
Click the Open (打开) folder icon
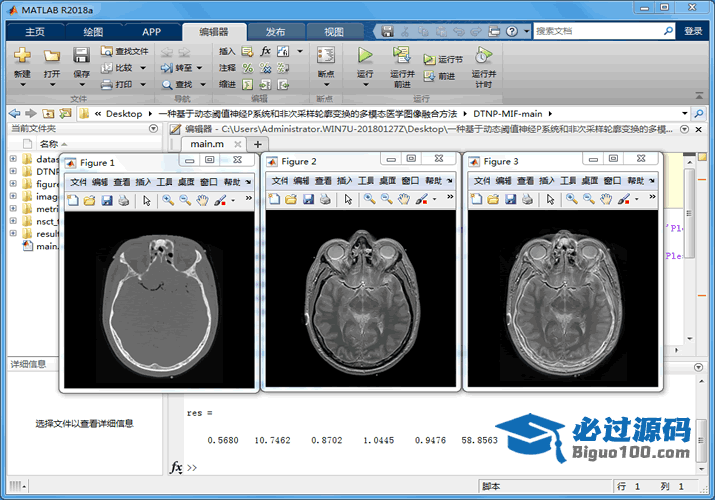pyautogui.click(x=52, y=56)
